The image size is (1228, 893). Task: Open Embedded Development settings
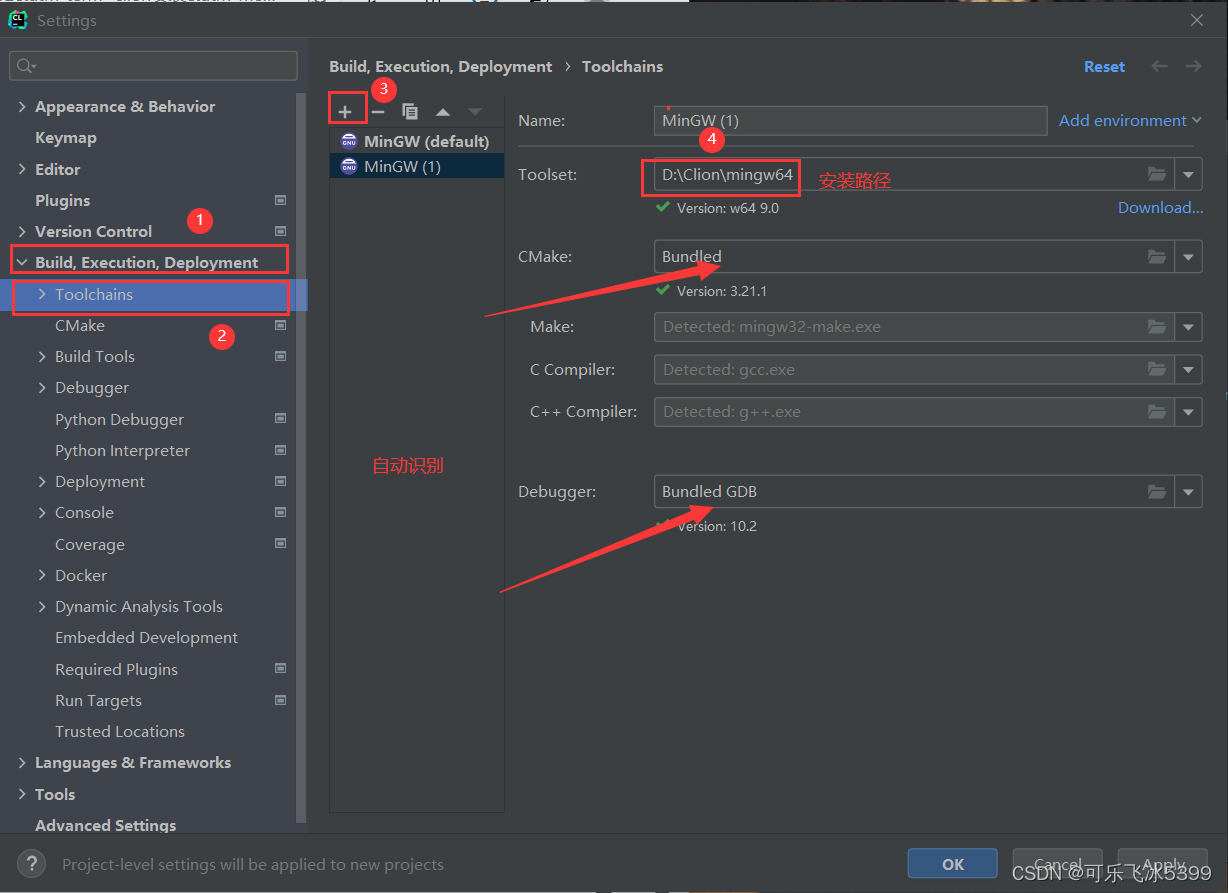tap(146, 638)
